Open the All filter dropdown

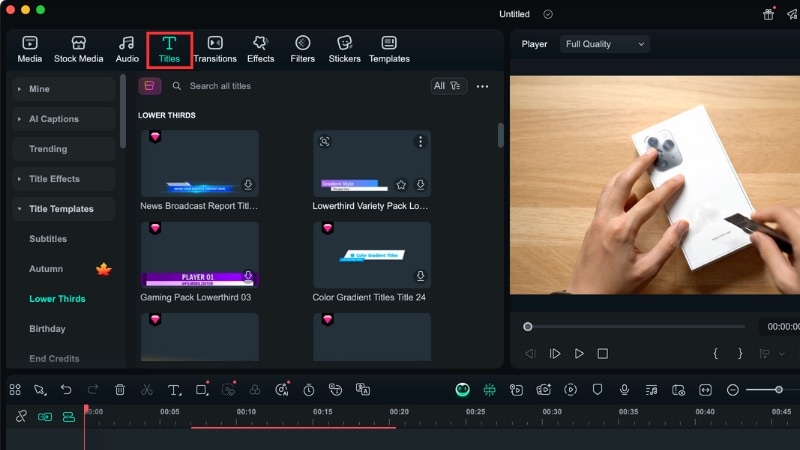(448, 86)
